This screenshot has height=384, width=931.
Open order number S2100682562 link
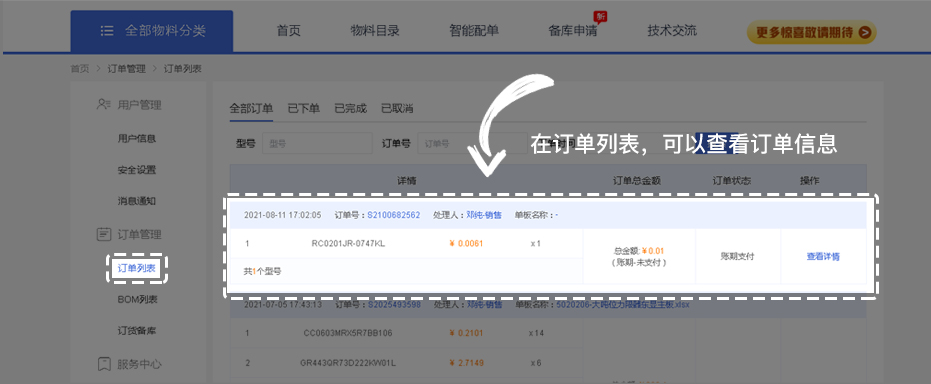(394, 215)
